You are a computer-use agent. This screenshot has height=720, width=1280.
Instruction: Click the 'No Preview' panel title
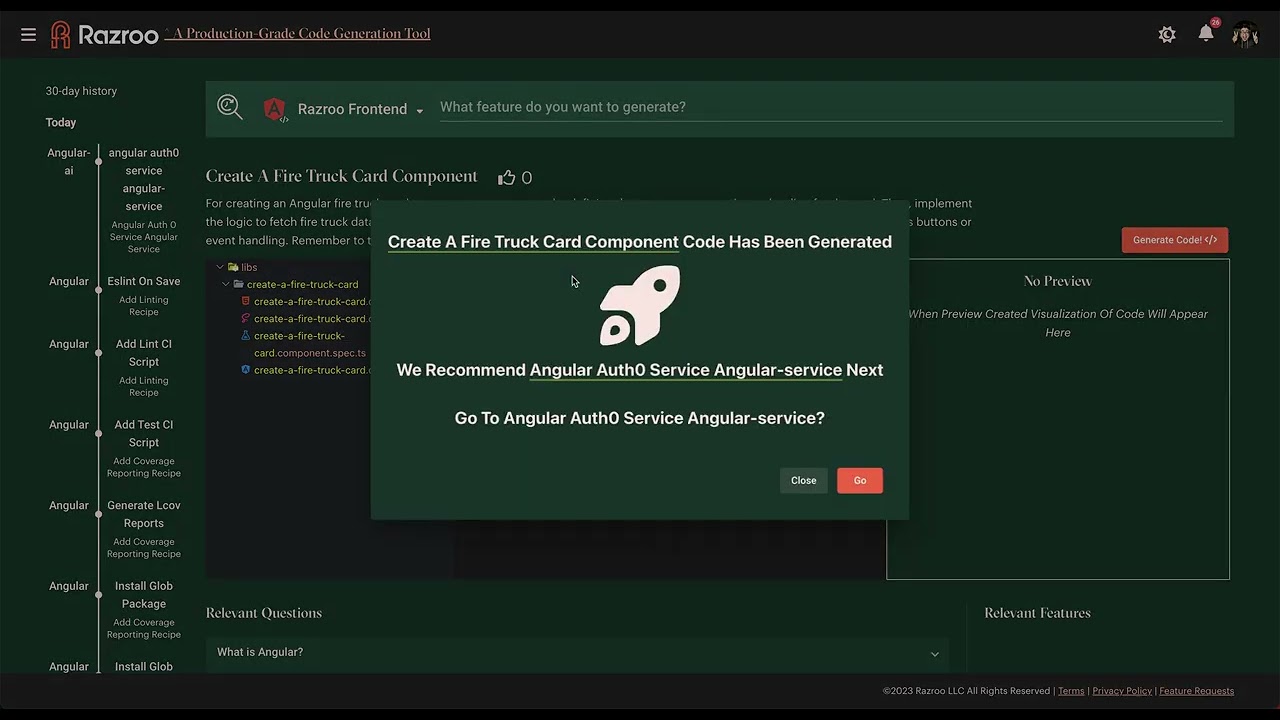pos(1058,281)
